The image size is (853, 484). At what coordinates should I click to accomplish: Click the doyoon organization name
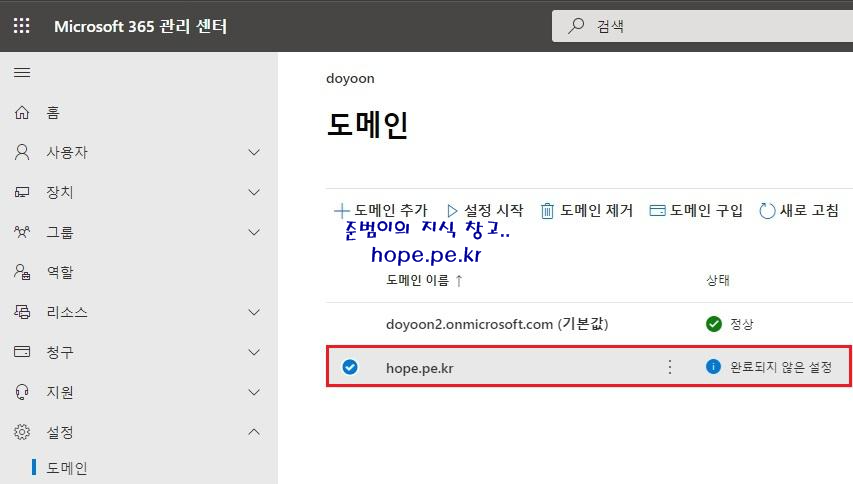[350, 78]
